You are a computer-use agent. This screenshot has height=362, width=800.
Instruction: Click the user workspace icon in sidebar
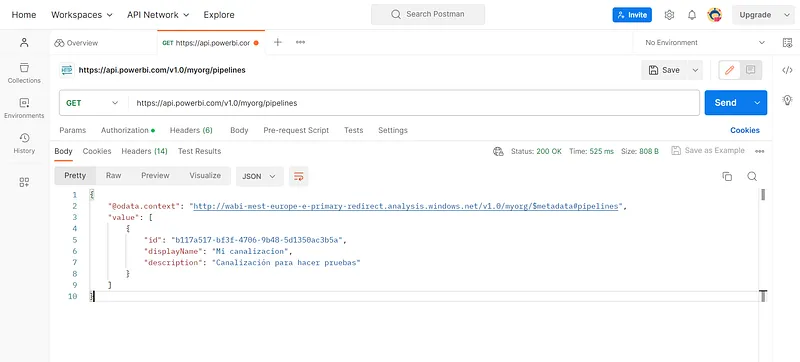24,42
